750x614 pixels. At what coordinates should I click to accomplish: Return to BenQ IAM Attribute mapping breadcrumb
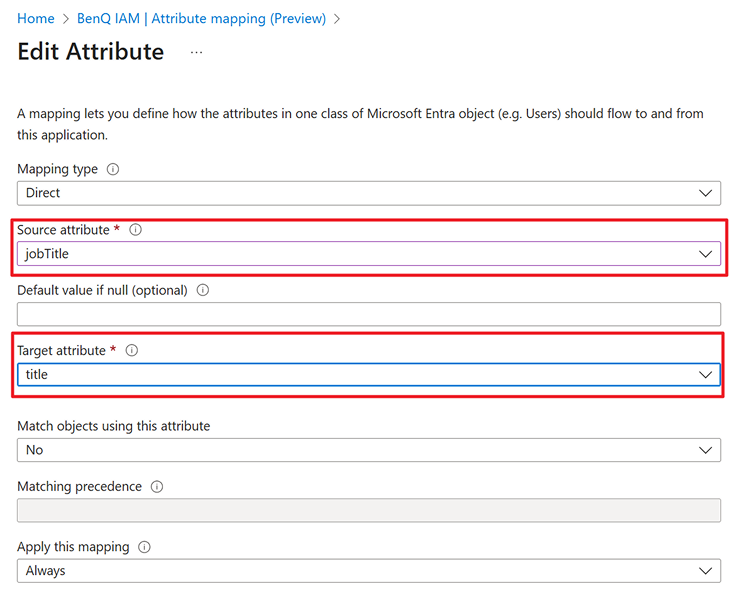click(x=201, y=19)
